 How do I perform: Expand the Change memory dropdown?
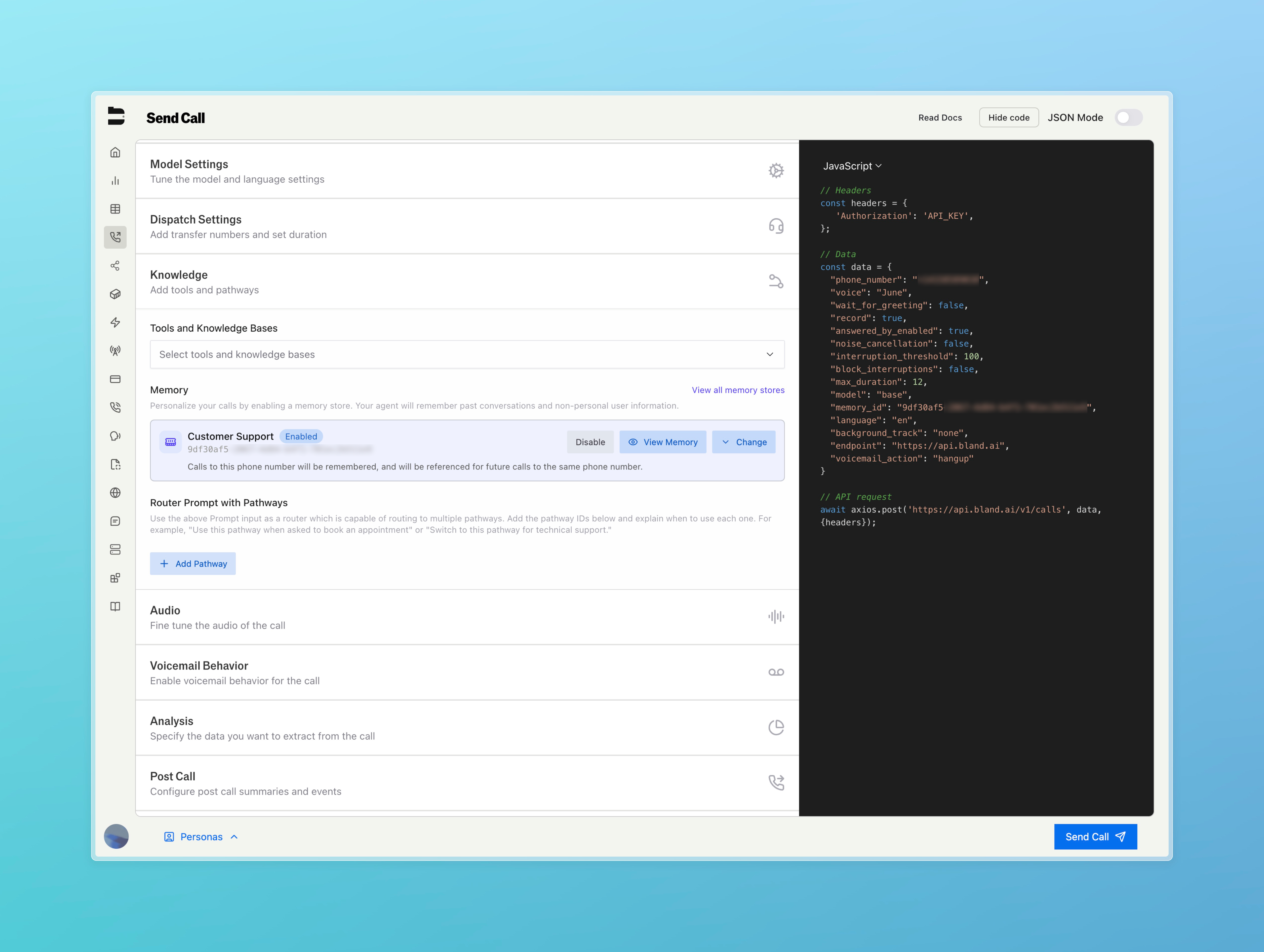click(x=744, y=442)
